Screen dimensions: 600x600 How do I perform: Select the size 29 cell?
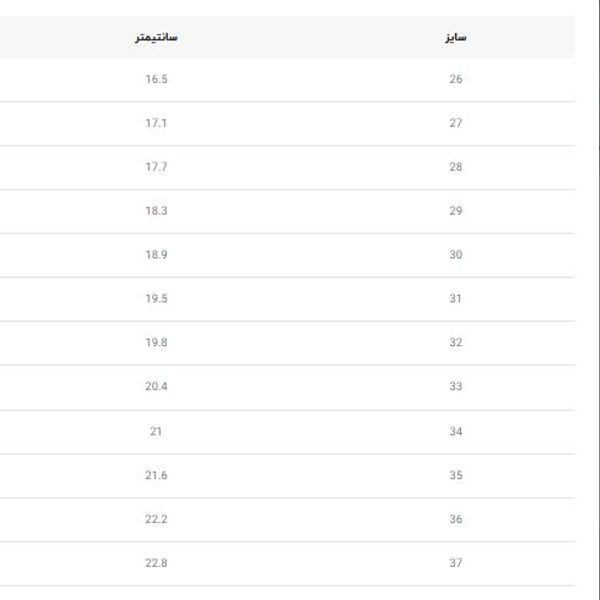click(x=456, y=211)
